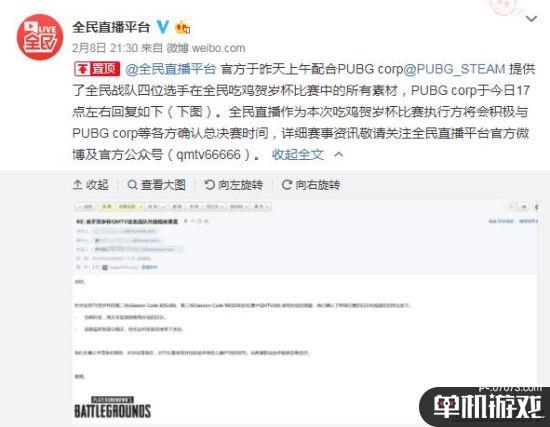Click the up arrow beside 收起全文

pos(339,154)
